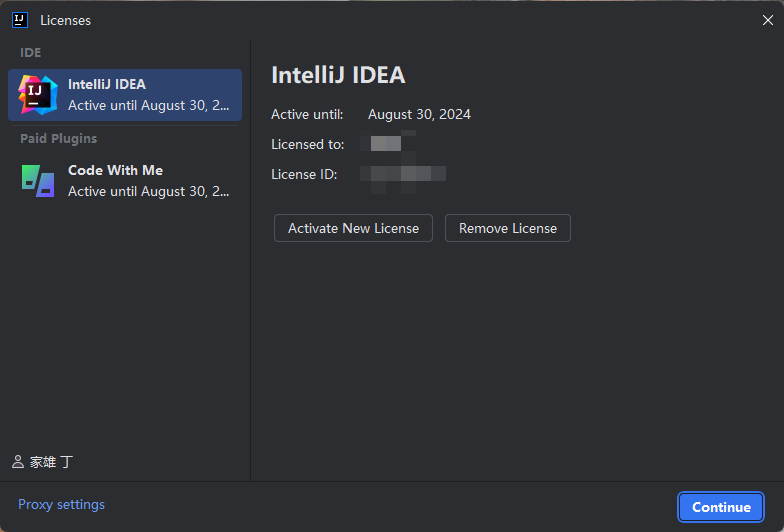Image resolution: width=784 pixels, height=532 pixels.
Task: Click the blurred License ID value
Action: tap(403, 174)
